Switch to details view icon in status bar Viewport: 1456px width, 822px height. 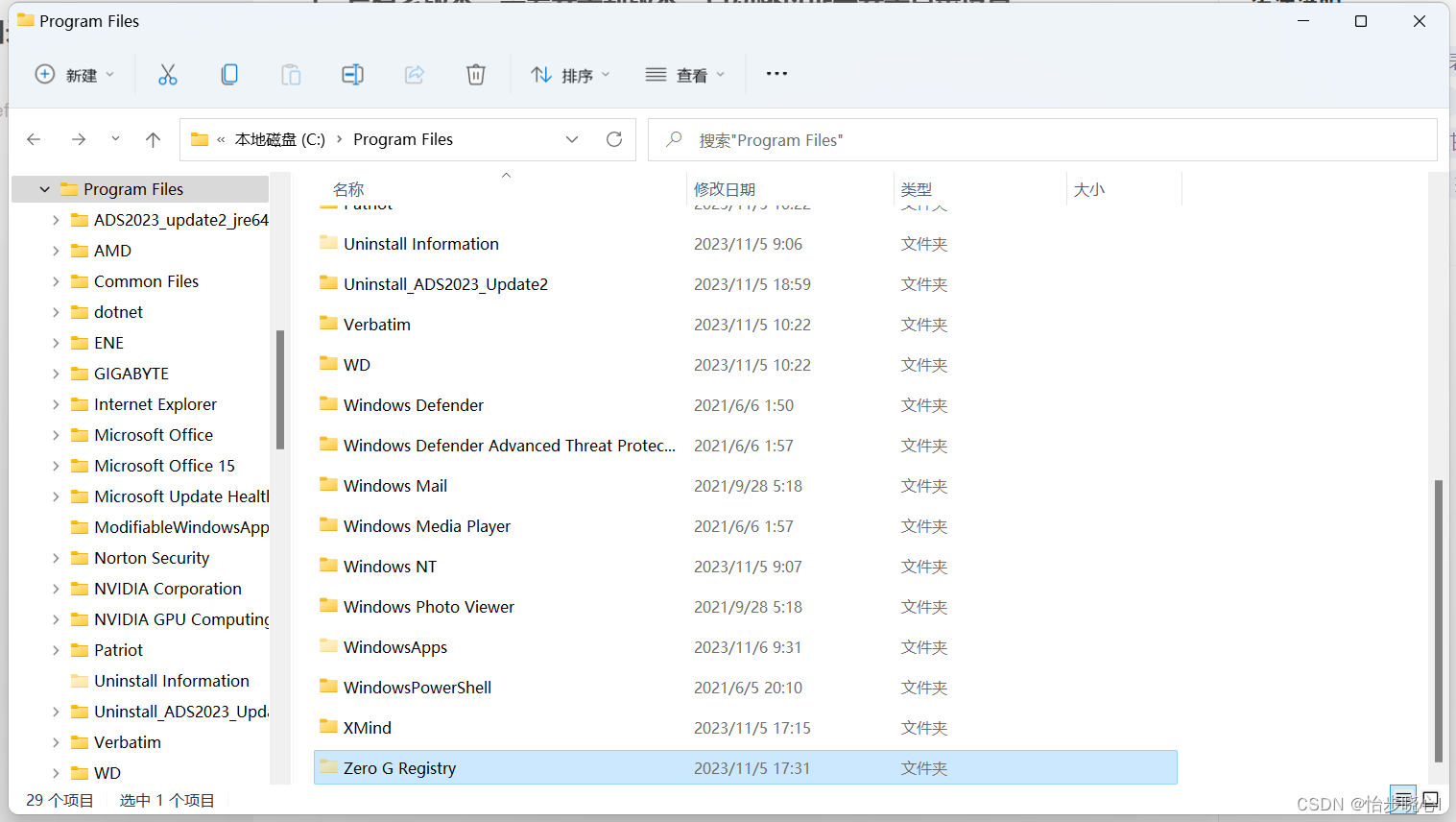(x=1404, y=800)
